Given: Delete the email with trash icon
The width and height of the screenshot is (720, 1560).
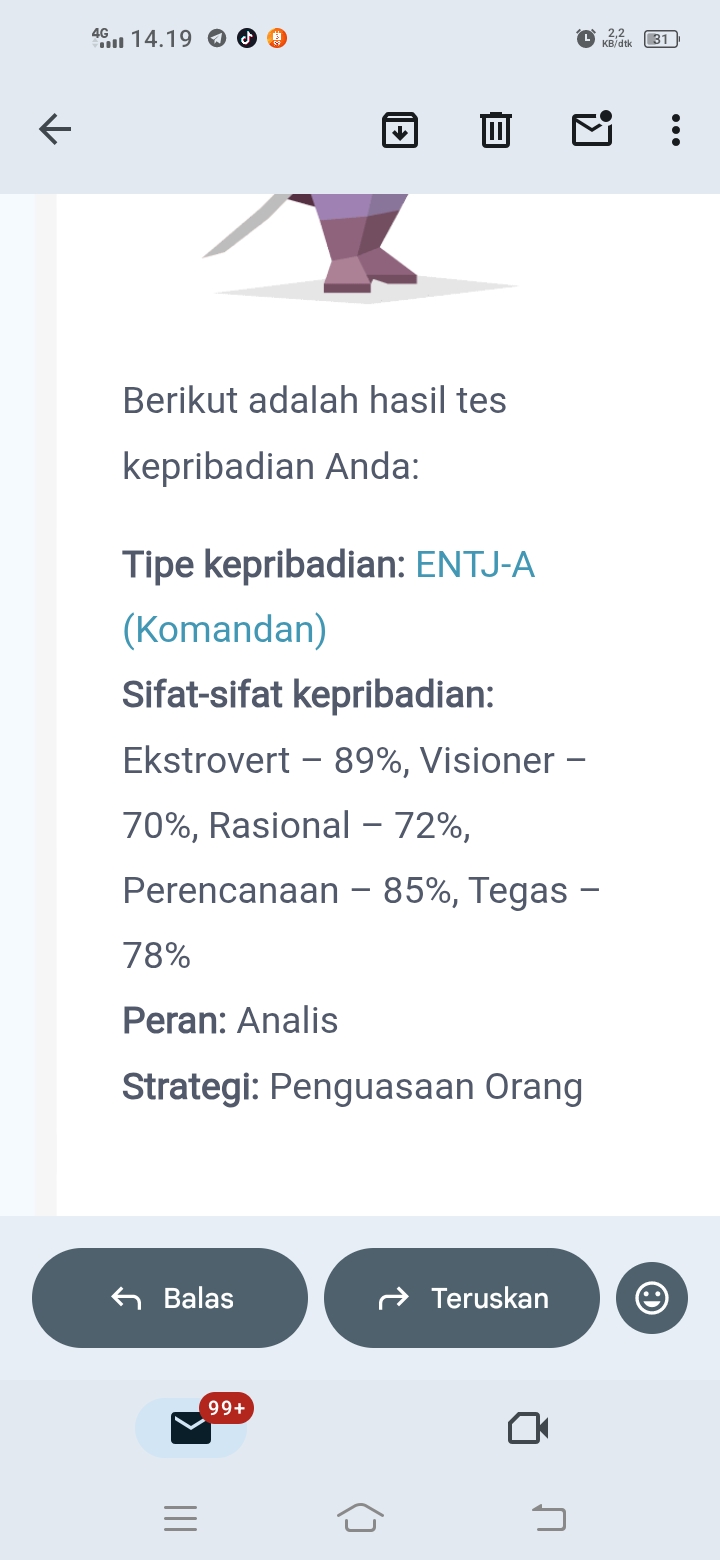Looking at the screenshot, I should click(x=496, y=130).
